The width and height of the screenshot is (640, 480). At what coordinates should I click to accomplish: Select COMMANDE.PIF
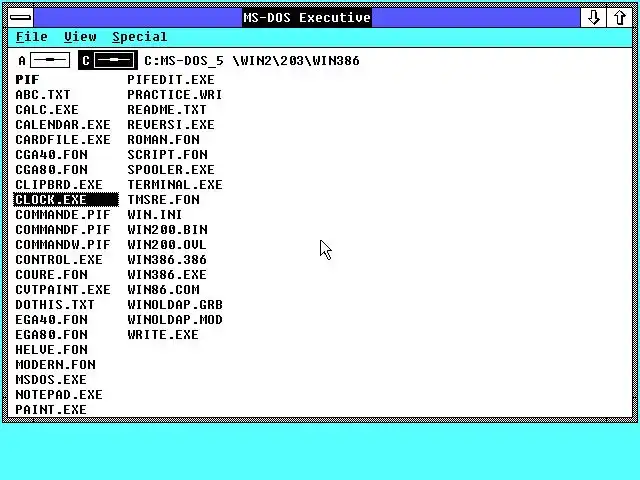(63, 215)
